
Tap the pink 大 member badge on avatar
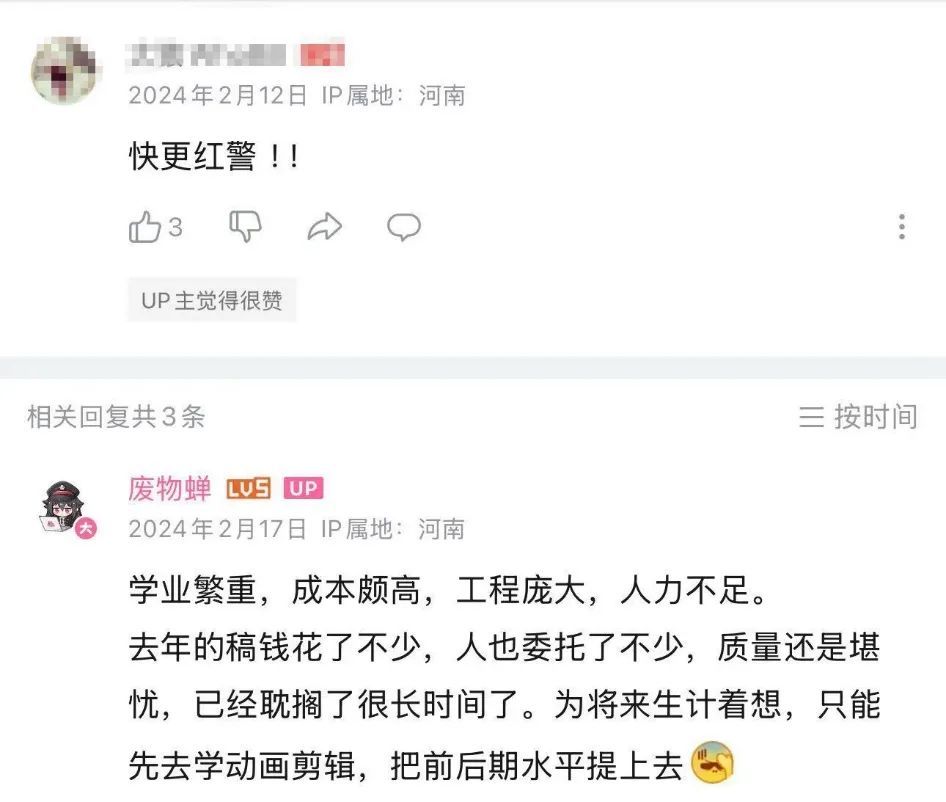tap(86, 529)
